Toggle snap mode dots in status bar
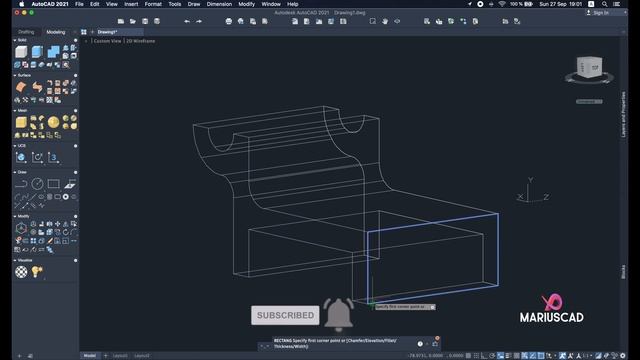 (x=476, y=356)
